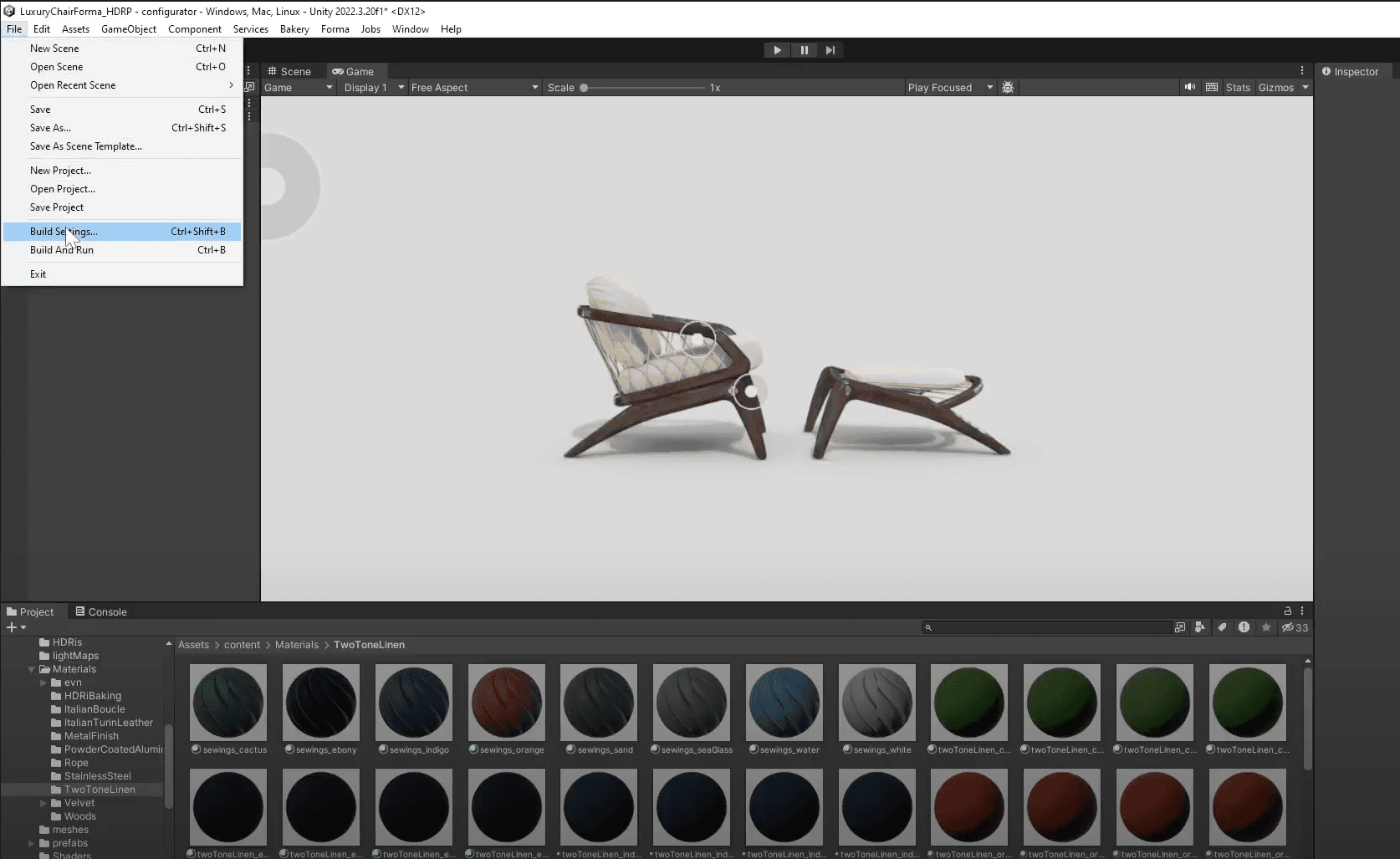This screenshot has height=859, width=1400.
Task: Open the Stats overlay
Action: (1238, 87)
